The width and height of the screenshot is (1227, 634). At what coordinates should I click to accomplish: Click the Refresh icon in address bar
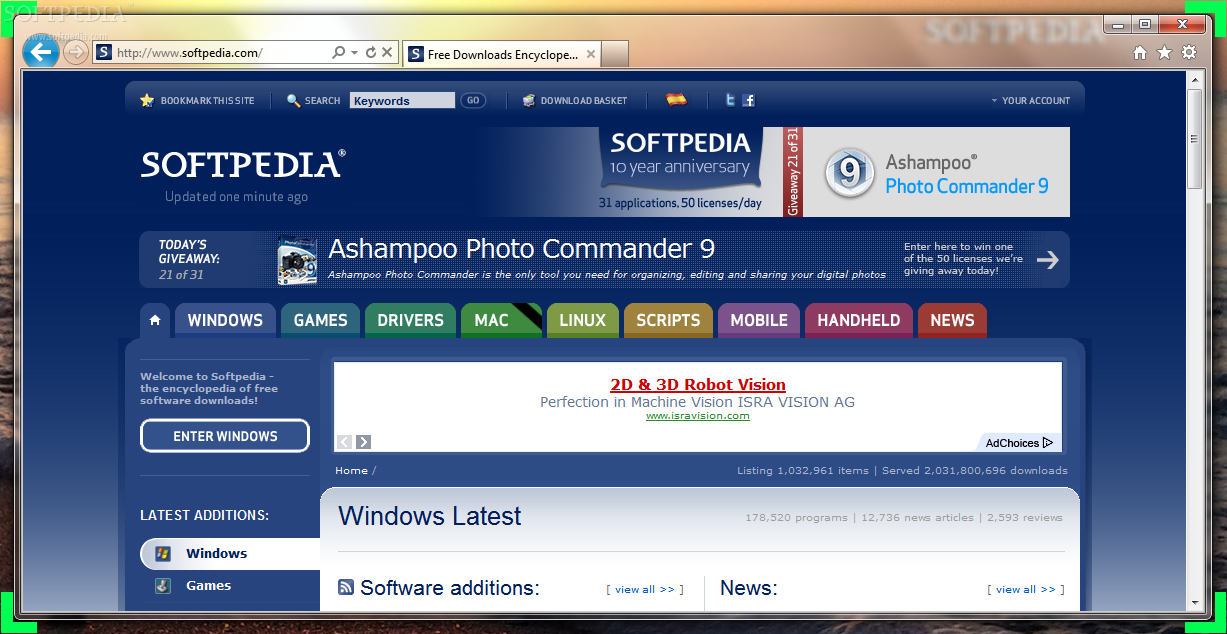coord(370,52)
